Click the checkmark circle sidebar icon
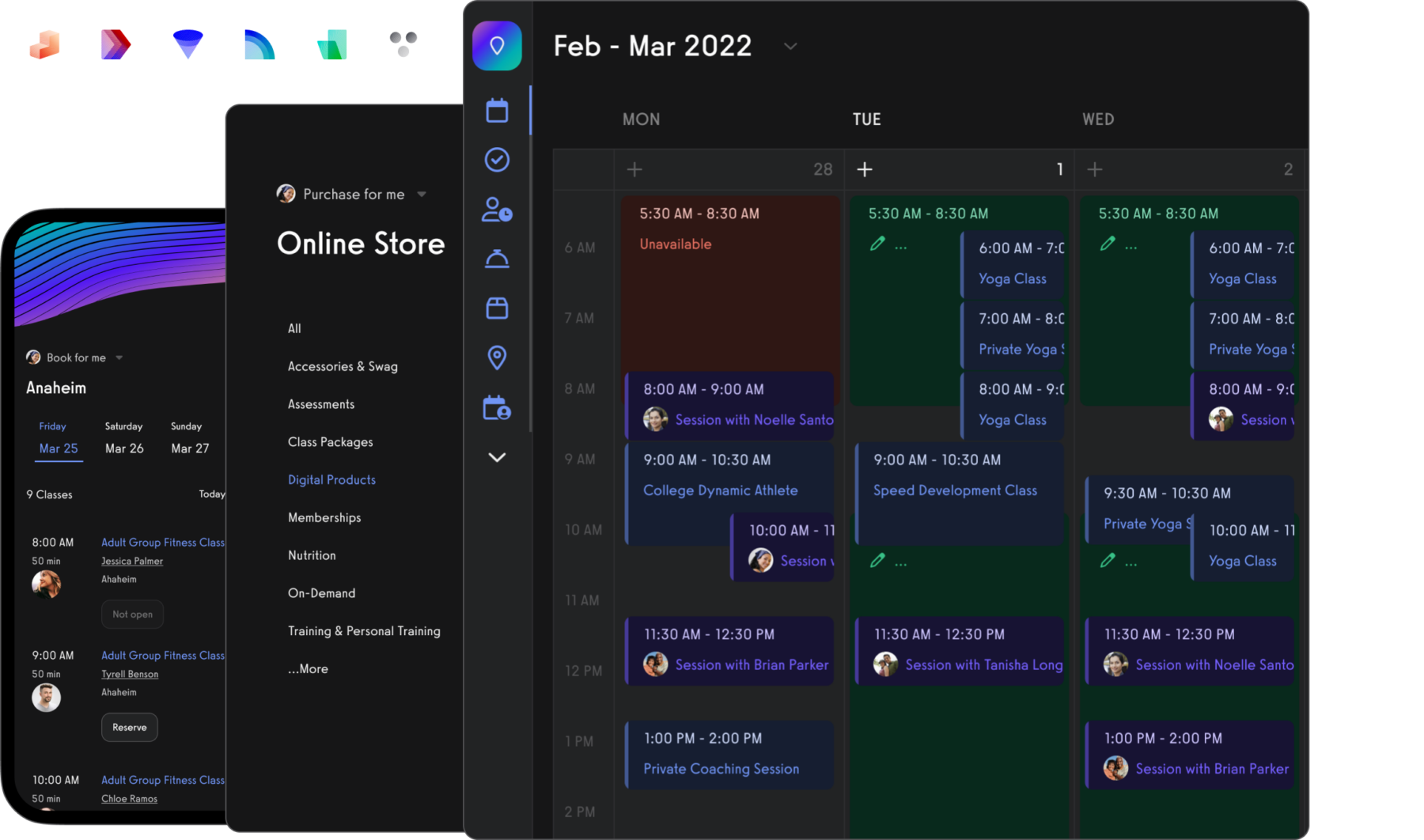 (497, 160)
